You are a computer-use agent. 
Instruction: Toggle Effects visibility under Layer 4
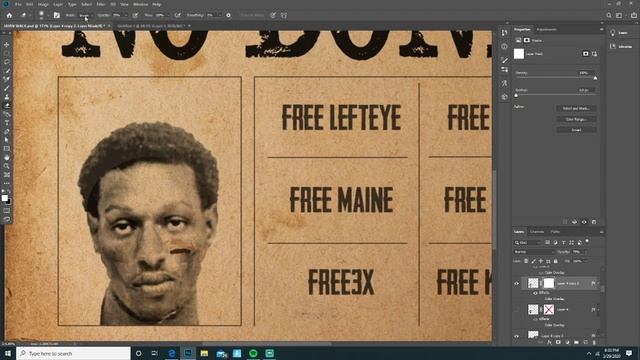pos(535,319)
